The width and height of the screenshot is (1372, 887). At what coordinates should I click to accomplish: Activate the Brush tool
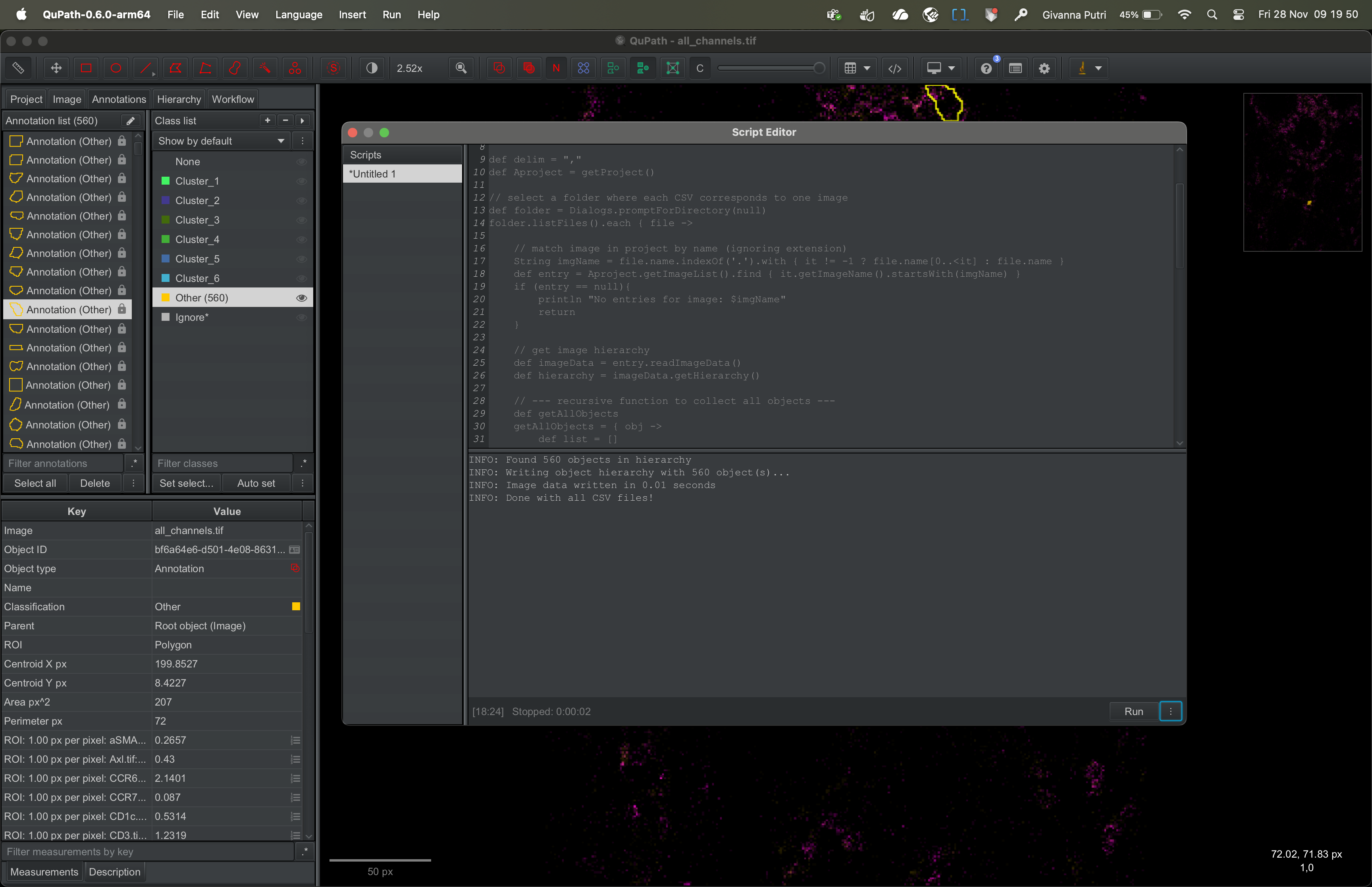tap(235, 68)
